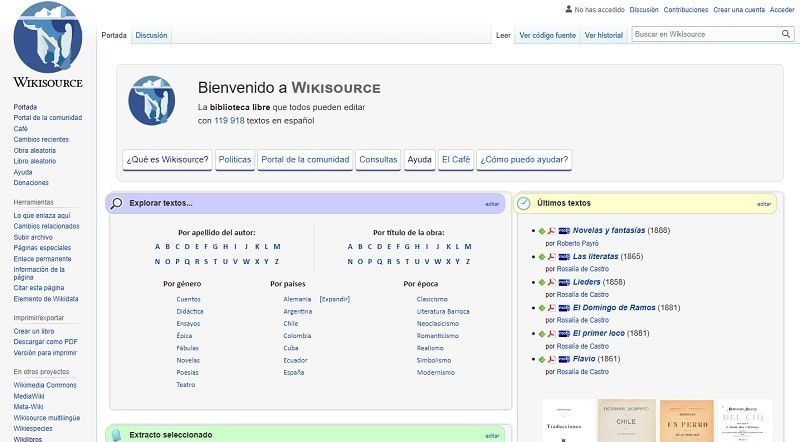Screen dimensions: 800x442
Task: Click Portal de la comunidad banner button
Action: pos(305,160)
